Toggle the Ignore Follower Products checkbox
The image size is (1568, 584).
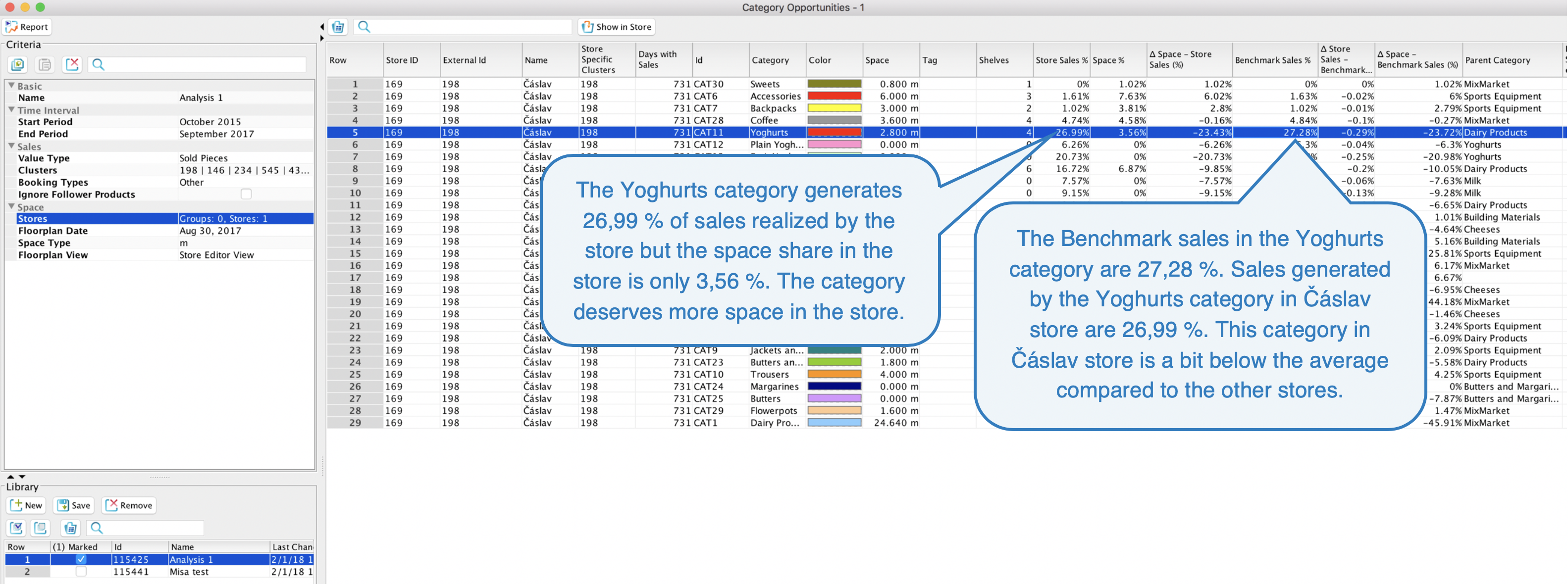tap(246, 194)
